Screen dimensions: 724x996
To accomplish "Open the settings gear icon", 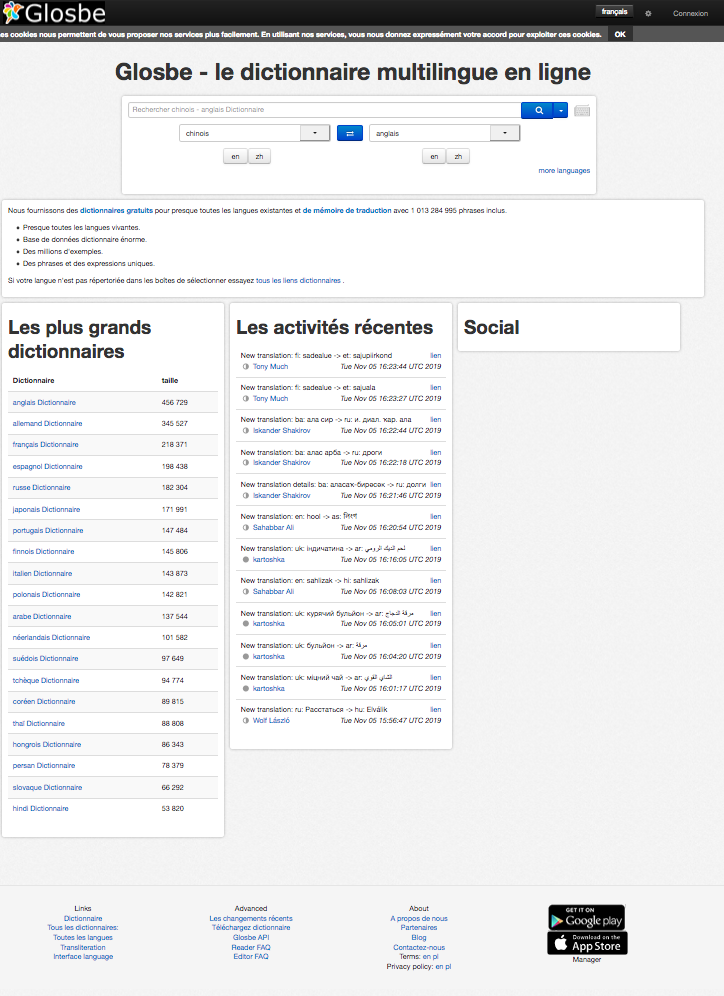I will click(648, 13).
